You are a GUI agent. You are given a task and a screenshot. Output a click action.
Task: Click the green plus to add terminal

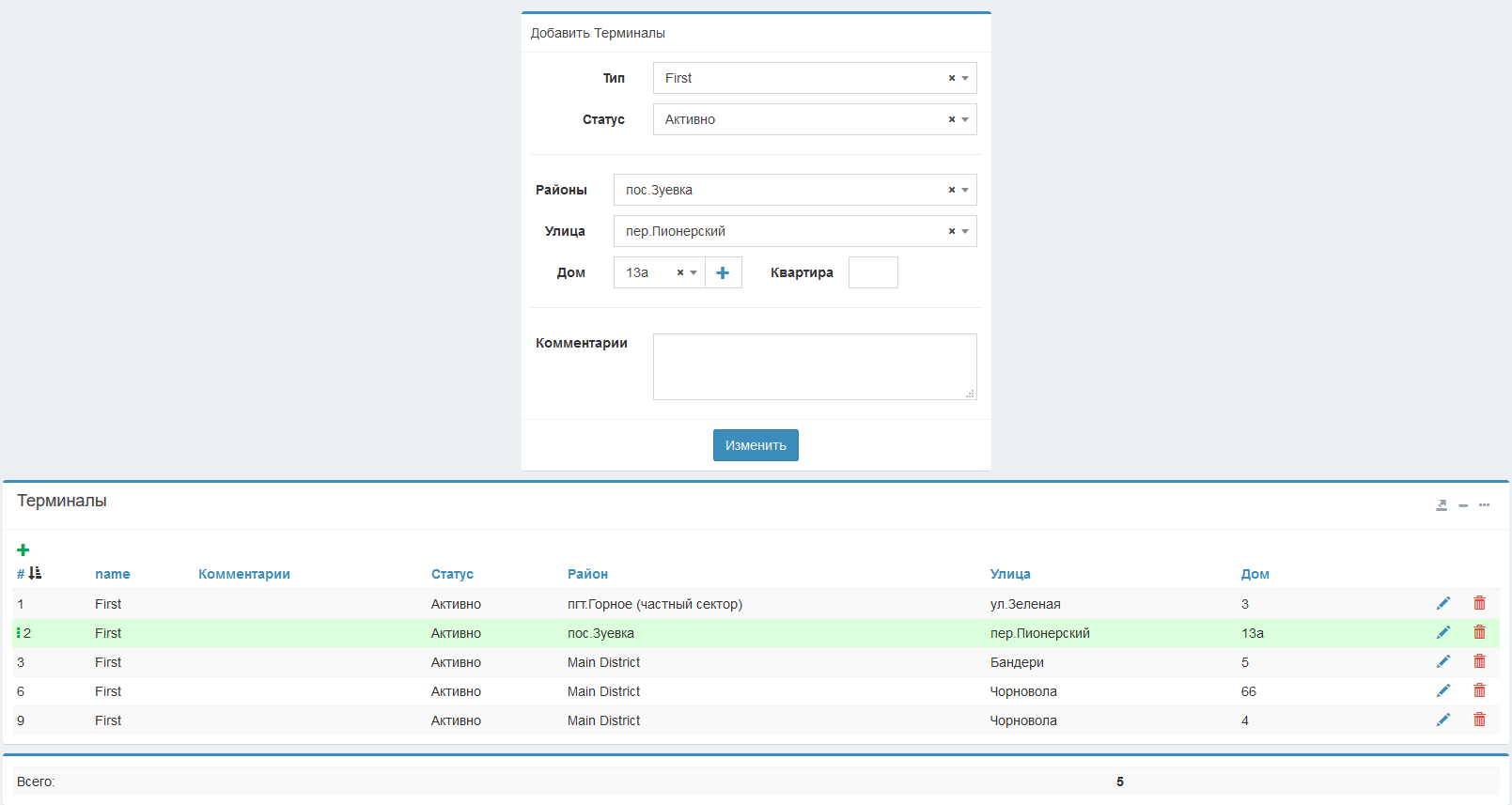(23, 550)
